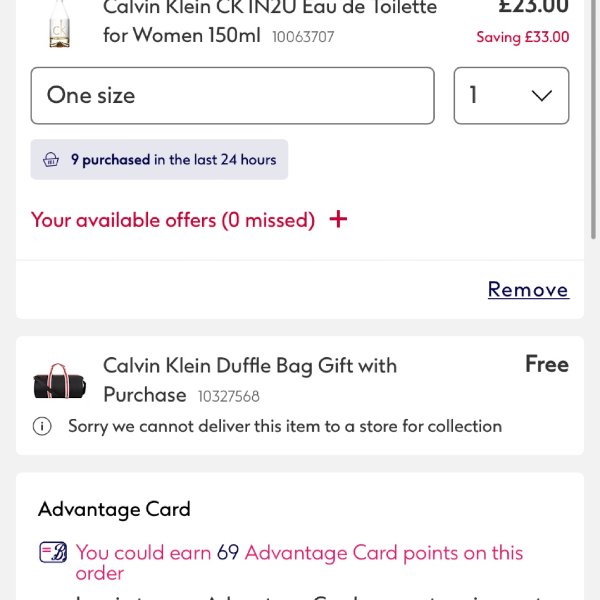Click the plus icon beside available offers
Viewport: 600px width, 600px height.
click(x=339, y=219)
